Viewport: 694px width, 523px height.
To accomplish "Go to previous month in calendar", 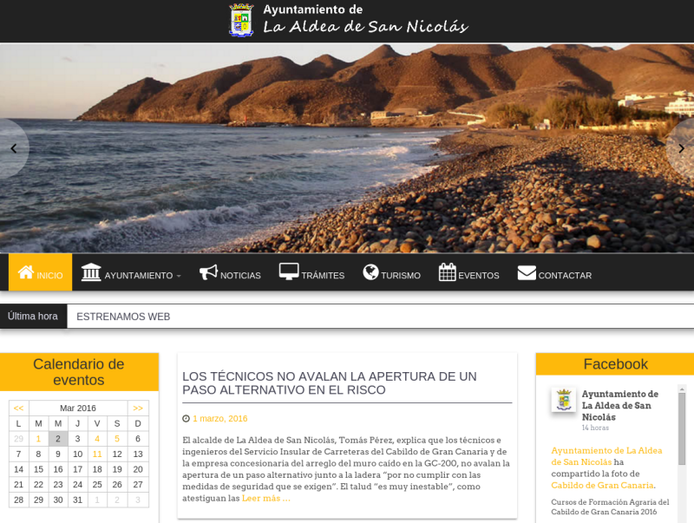I will pyautogui.click(x=18, y=408).
